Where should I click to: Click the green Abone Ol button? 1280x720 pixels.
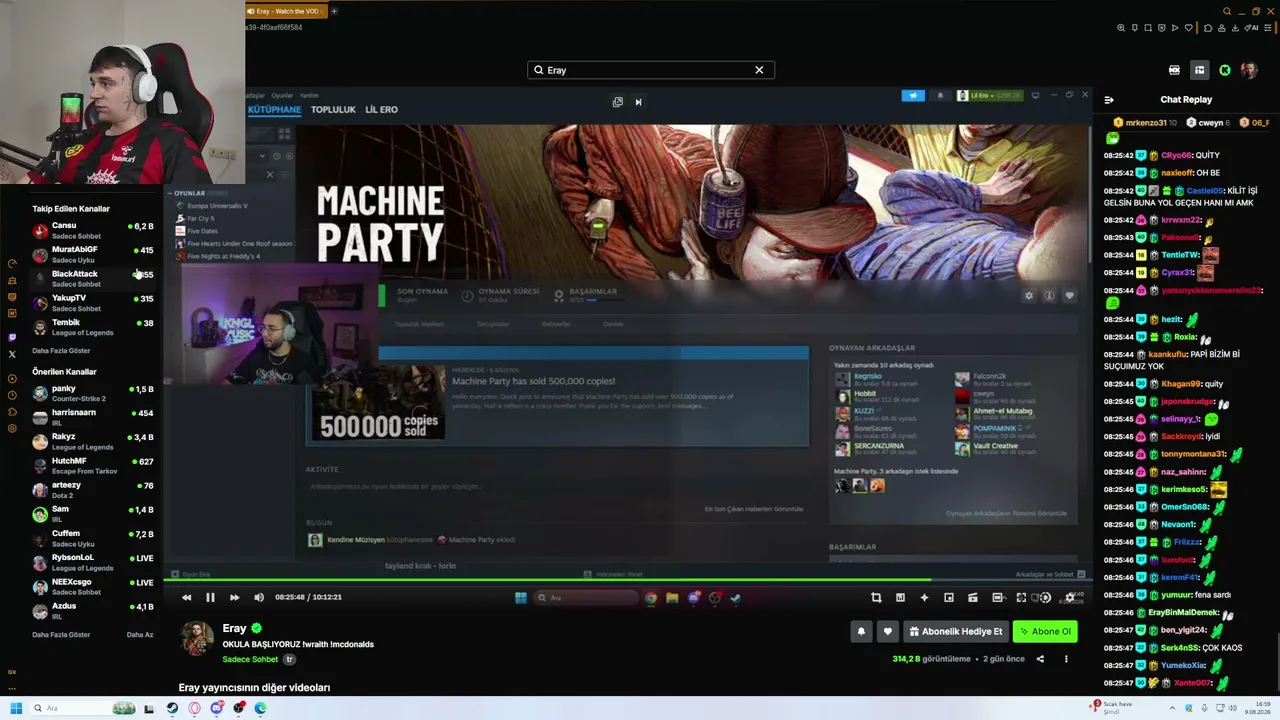click(1045, 631)
